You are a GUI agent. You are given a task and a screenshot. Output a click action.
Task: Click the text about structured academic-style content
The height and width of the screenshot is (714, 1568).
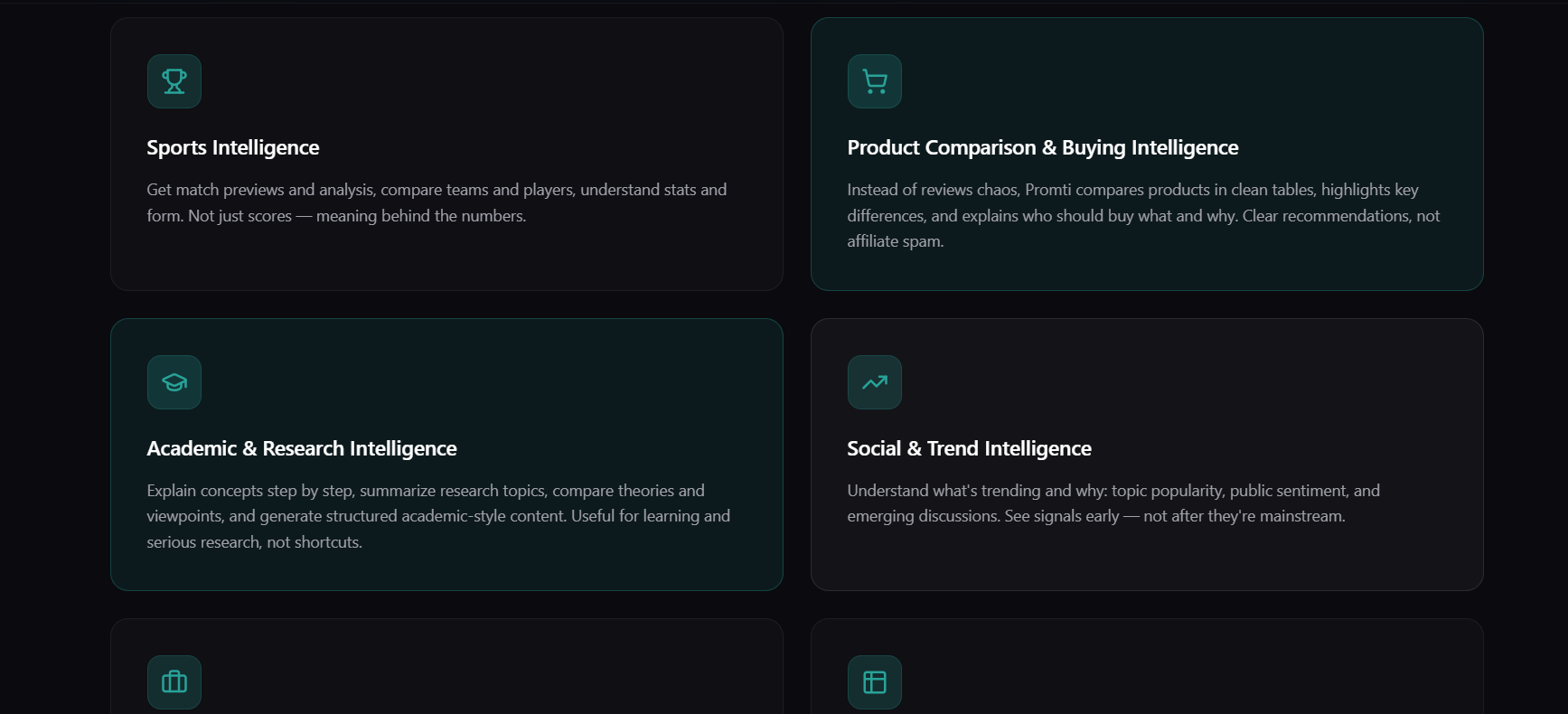[x=438, y=516]
